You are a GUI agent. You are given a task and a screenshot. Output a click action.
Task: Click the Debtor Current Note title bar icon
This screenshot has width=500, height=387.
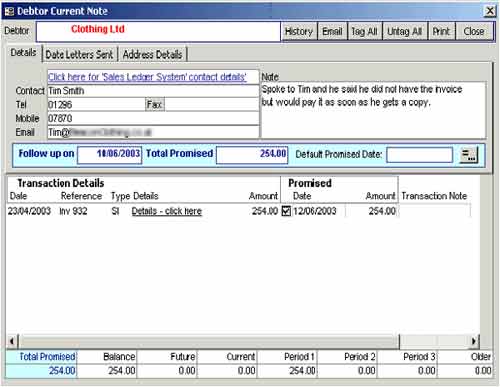point(9,11)
